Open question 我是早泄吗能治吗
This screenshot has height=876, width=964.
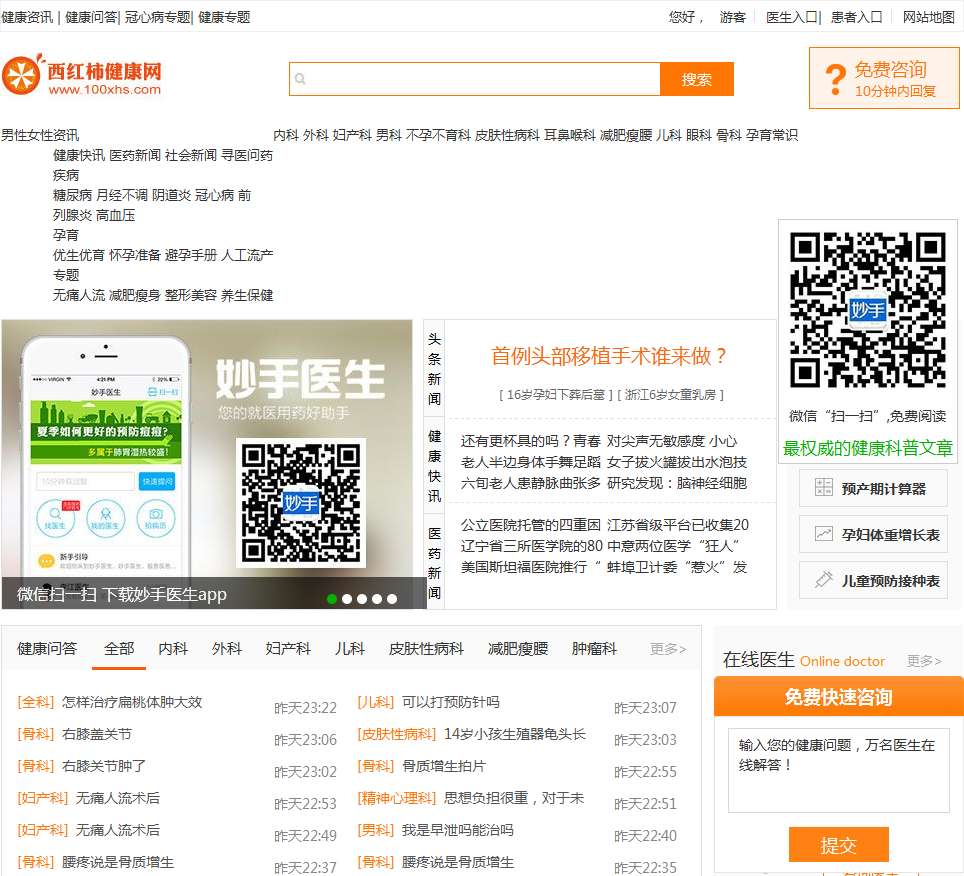(457, 830)
